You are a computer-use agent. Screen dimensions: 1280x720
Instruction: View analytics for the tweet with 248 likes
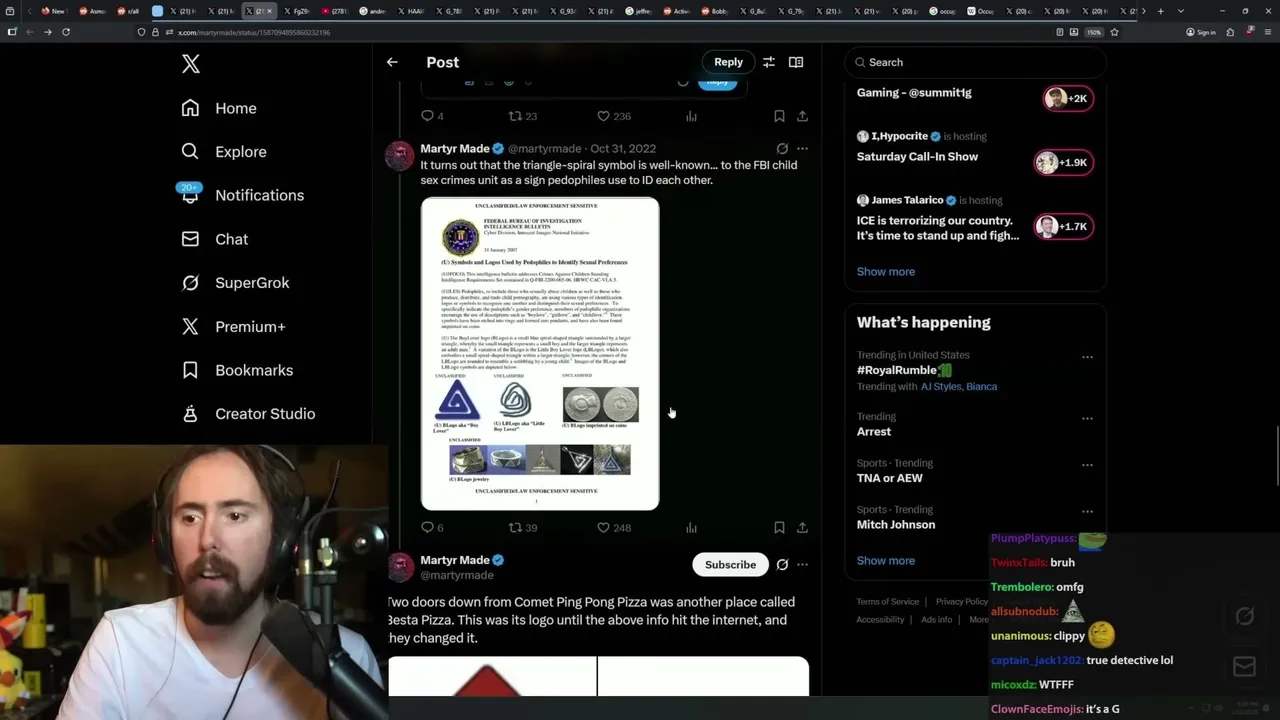[691, 528]
